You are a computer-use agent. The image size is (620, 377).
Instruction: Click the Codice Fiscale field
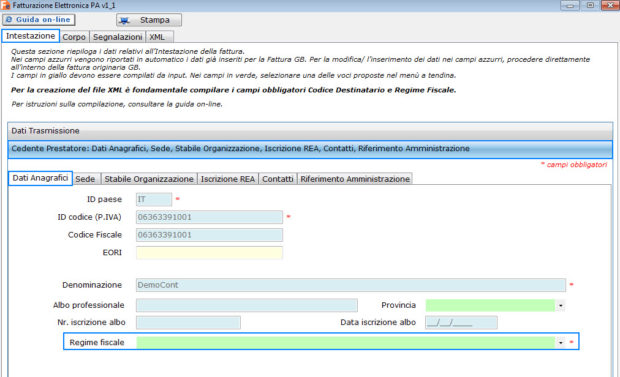(x=209, y=235)
